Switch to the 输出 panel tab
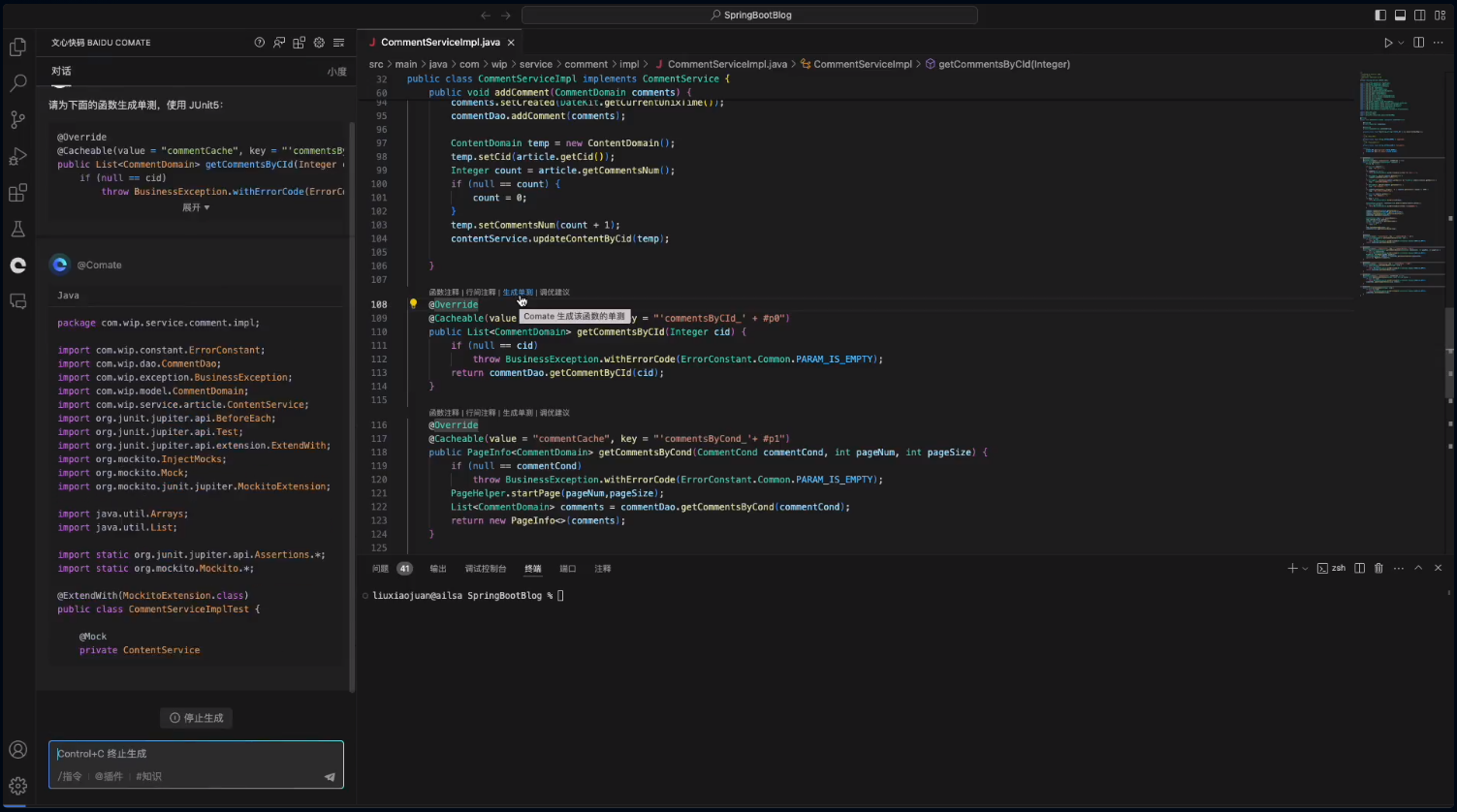The height and width of the screenshot is (812, 1457). [x=438, y=569]
